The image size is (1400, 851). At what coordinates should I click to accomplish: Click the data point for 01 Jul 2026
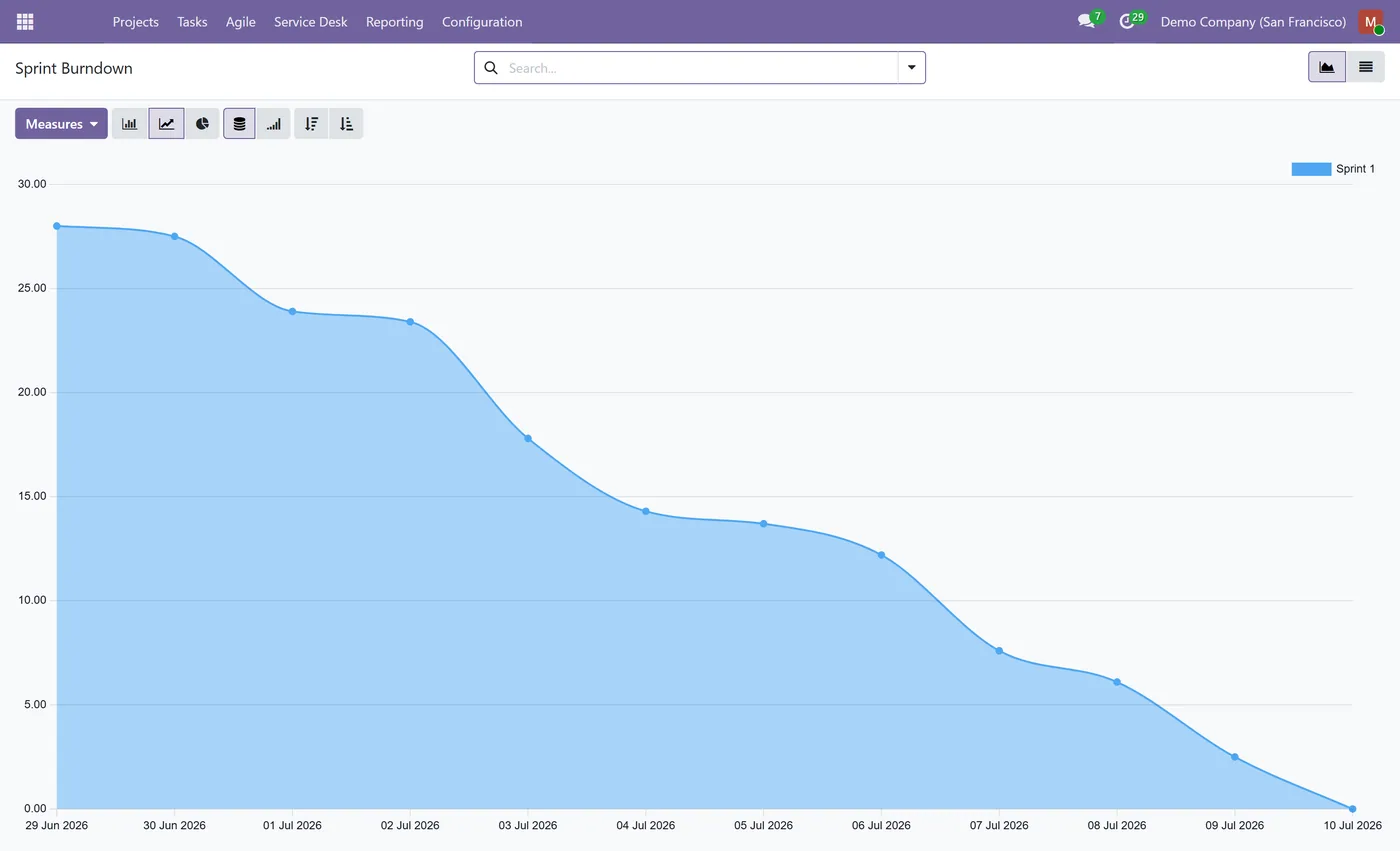coord(292,311)
